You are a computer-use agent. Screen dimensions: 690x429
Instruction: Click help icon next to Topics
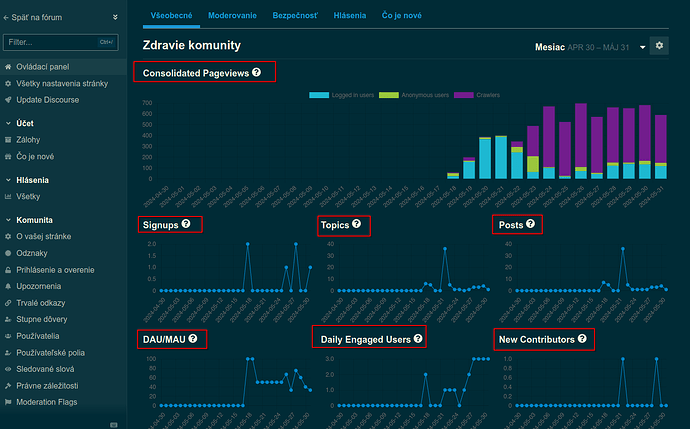[x=356, y=224]
